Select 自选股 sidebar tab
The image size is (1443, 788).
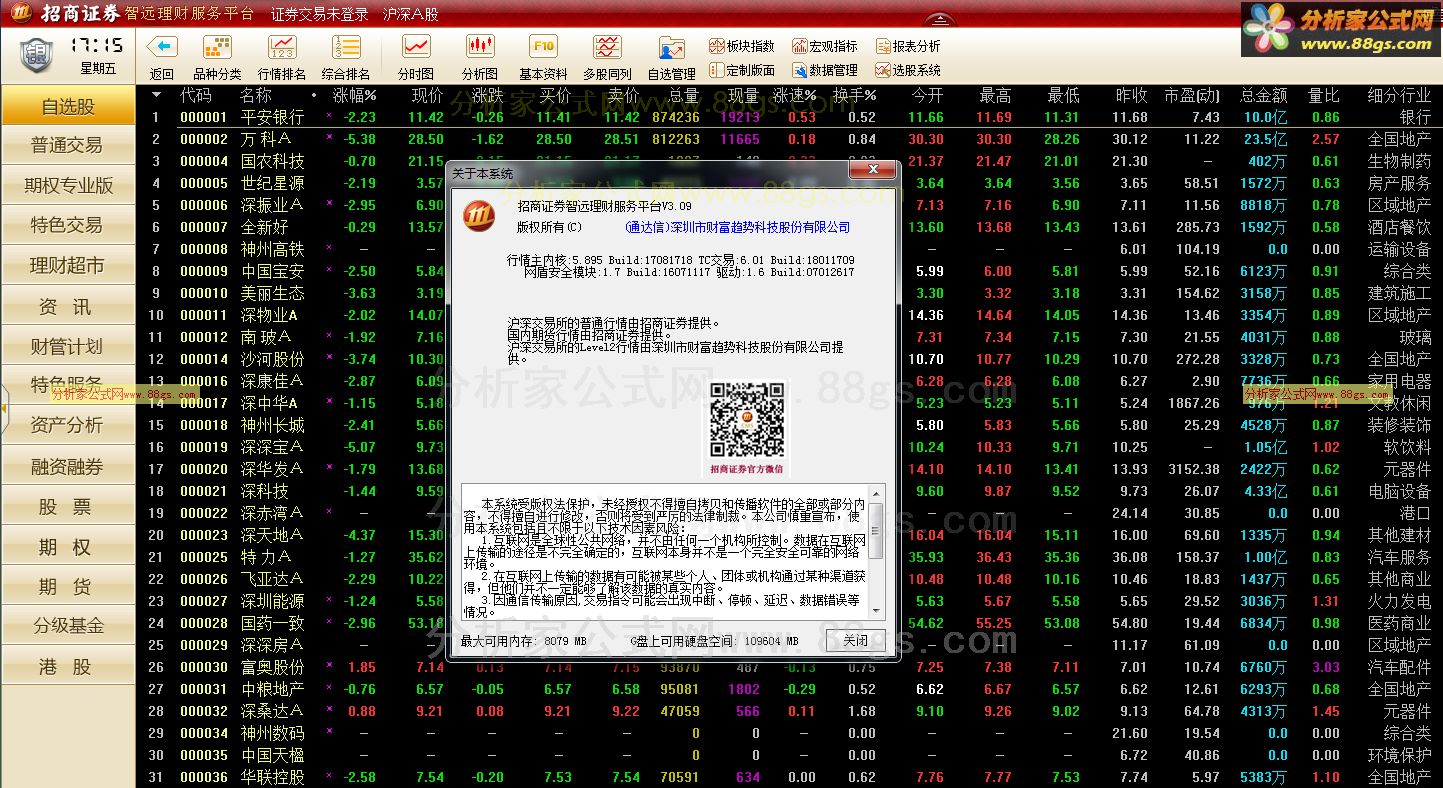(x=68, y=105)
